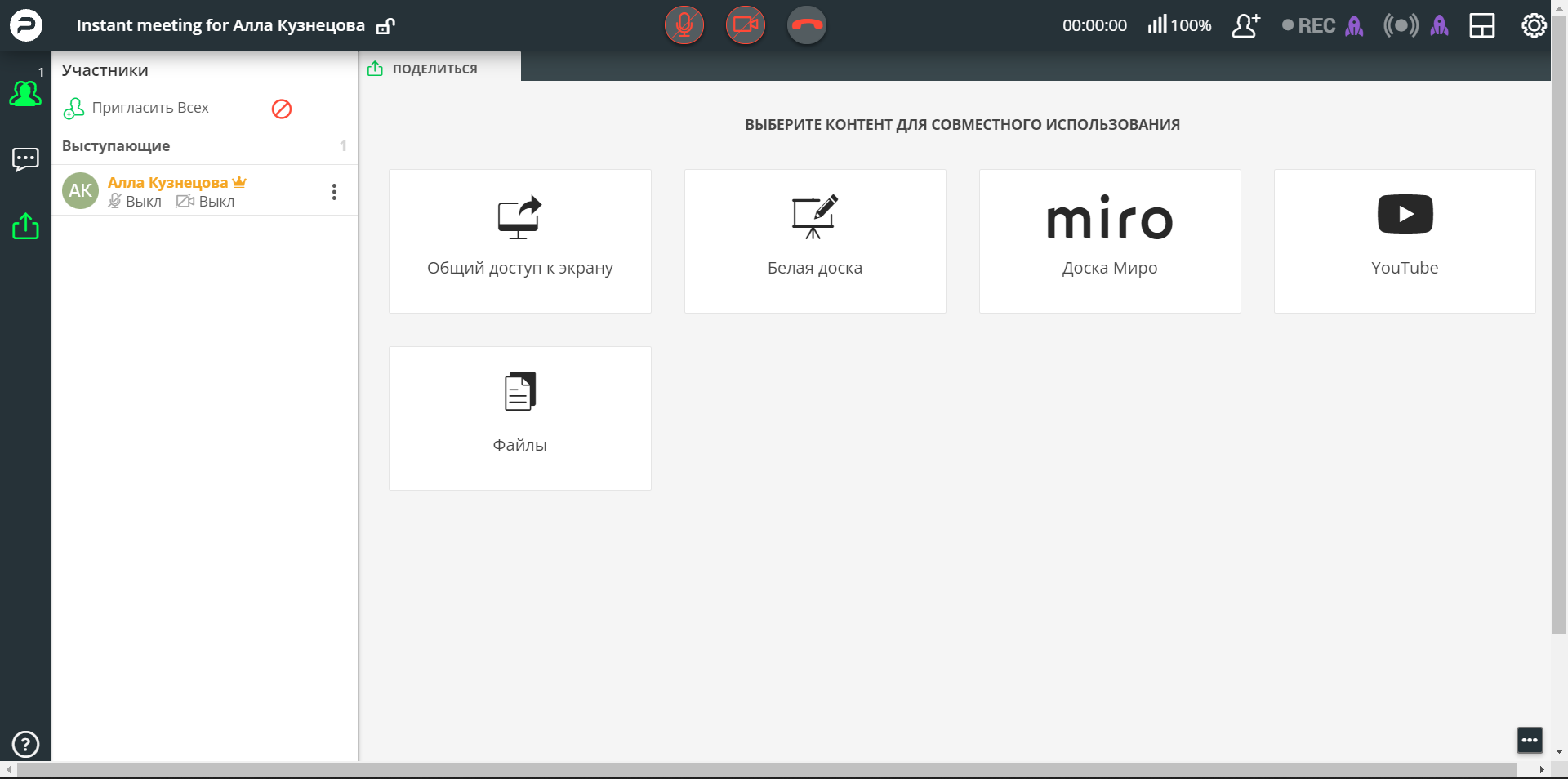Collapse the Выступающие section
Viewport: 1568px width, 779px height.
(x=205, y=146)
